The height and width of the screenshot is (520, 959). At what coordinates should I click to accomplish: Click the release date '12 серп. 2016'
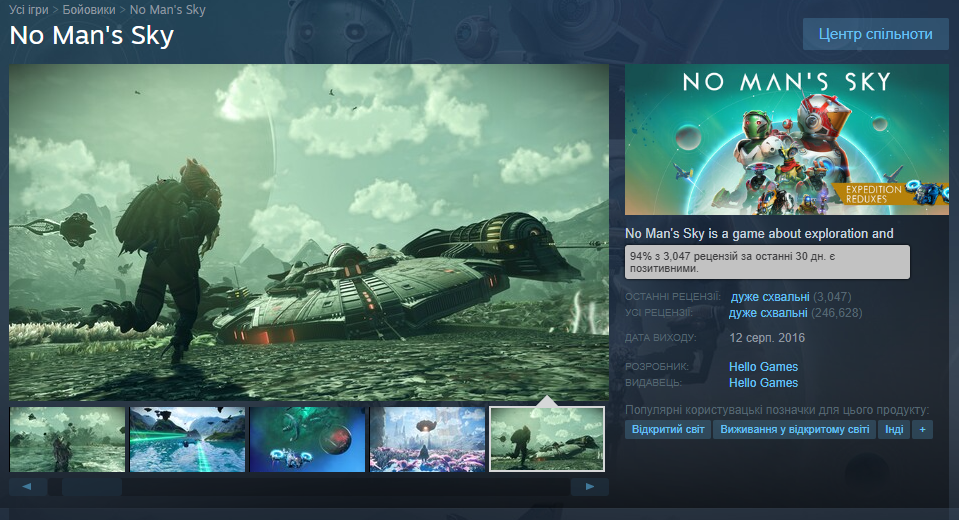pos(767,338)
